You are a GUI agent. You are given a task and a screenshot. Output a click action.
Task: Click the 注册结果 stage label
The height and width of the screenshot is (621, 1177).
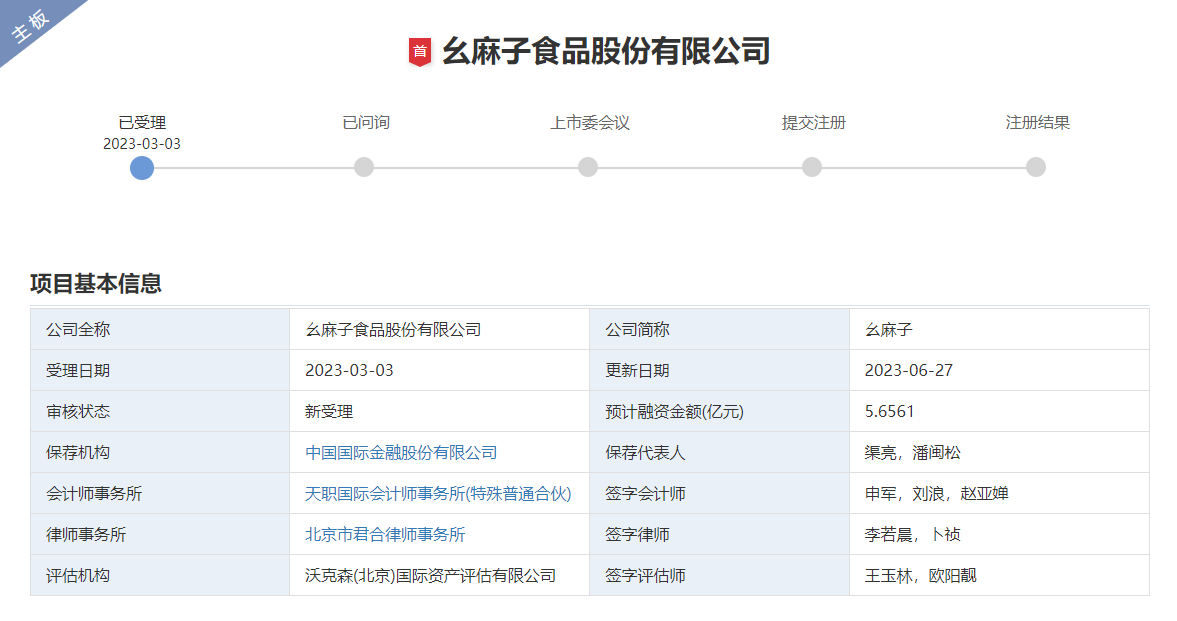[1037, 122]
